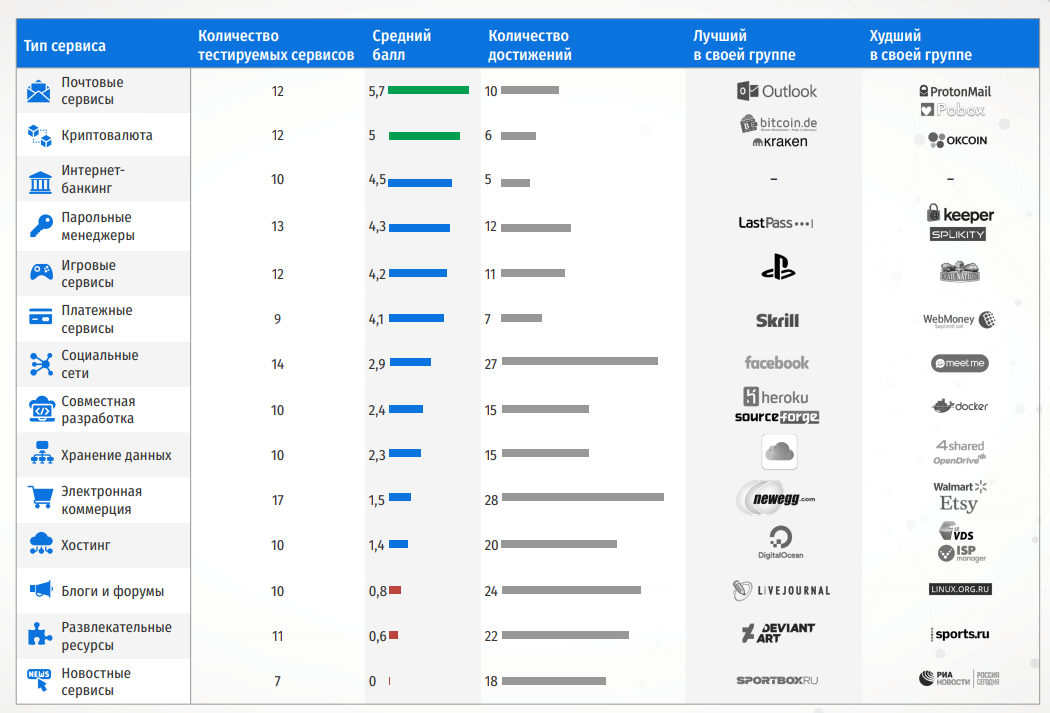1050x713 pixels.
Task: Click the Средний балл column header
Action: click(401, 46)
